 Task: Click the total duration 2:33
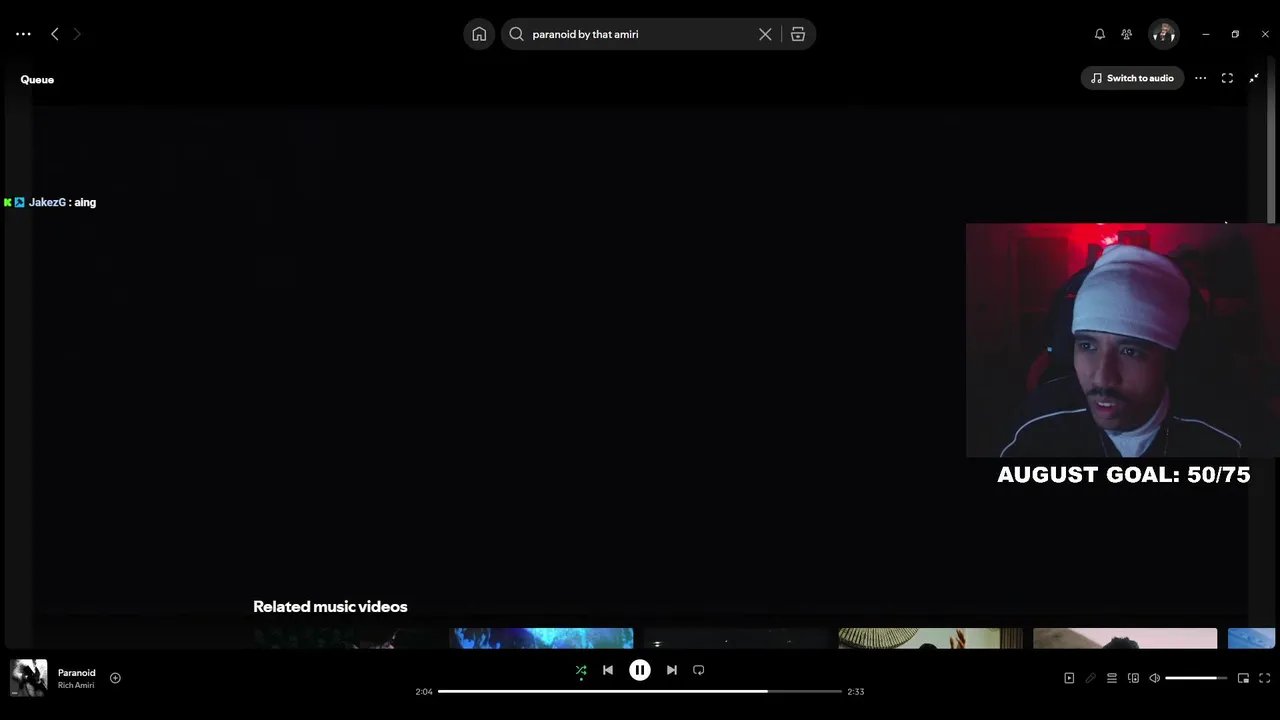click(x=856, y=692)
